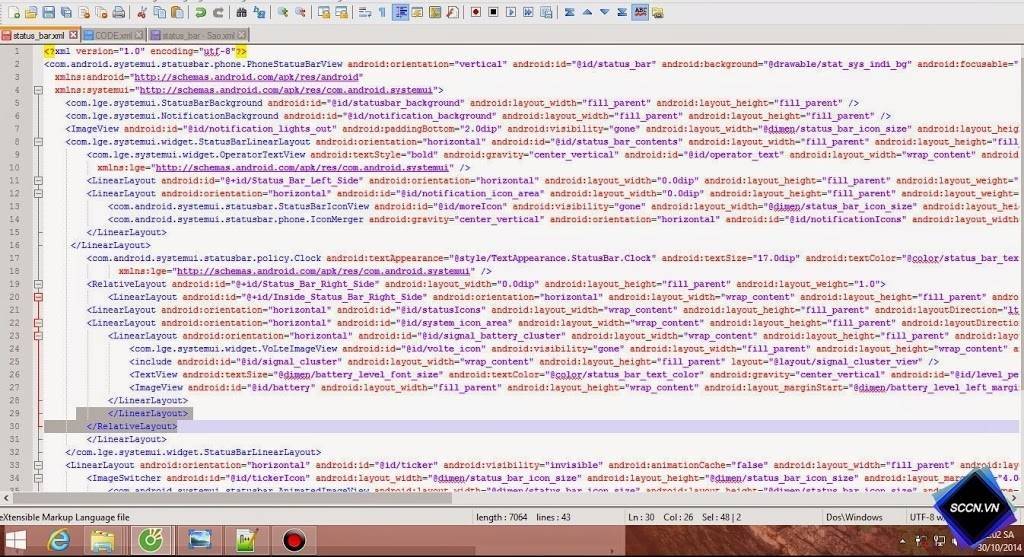
Task: Toggle the Function List panel icon
Action: (x=453, y=12)
